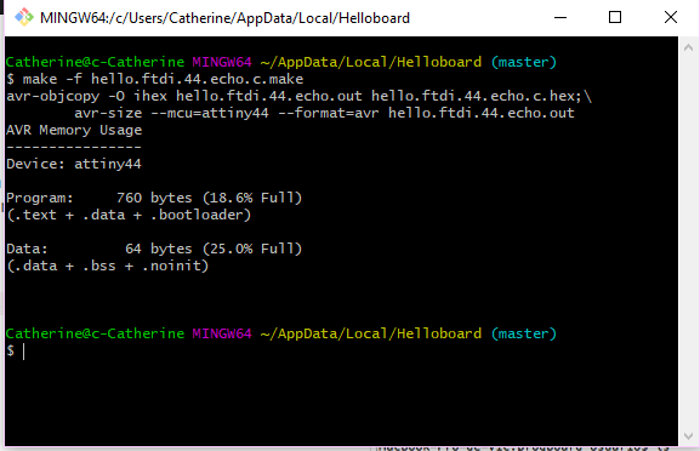Click the 'Device: attiny44' line
This screenshot has height=451, width=700.
(74, 164)
